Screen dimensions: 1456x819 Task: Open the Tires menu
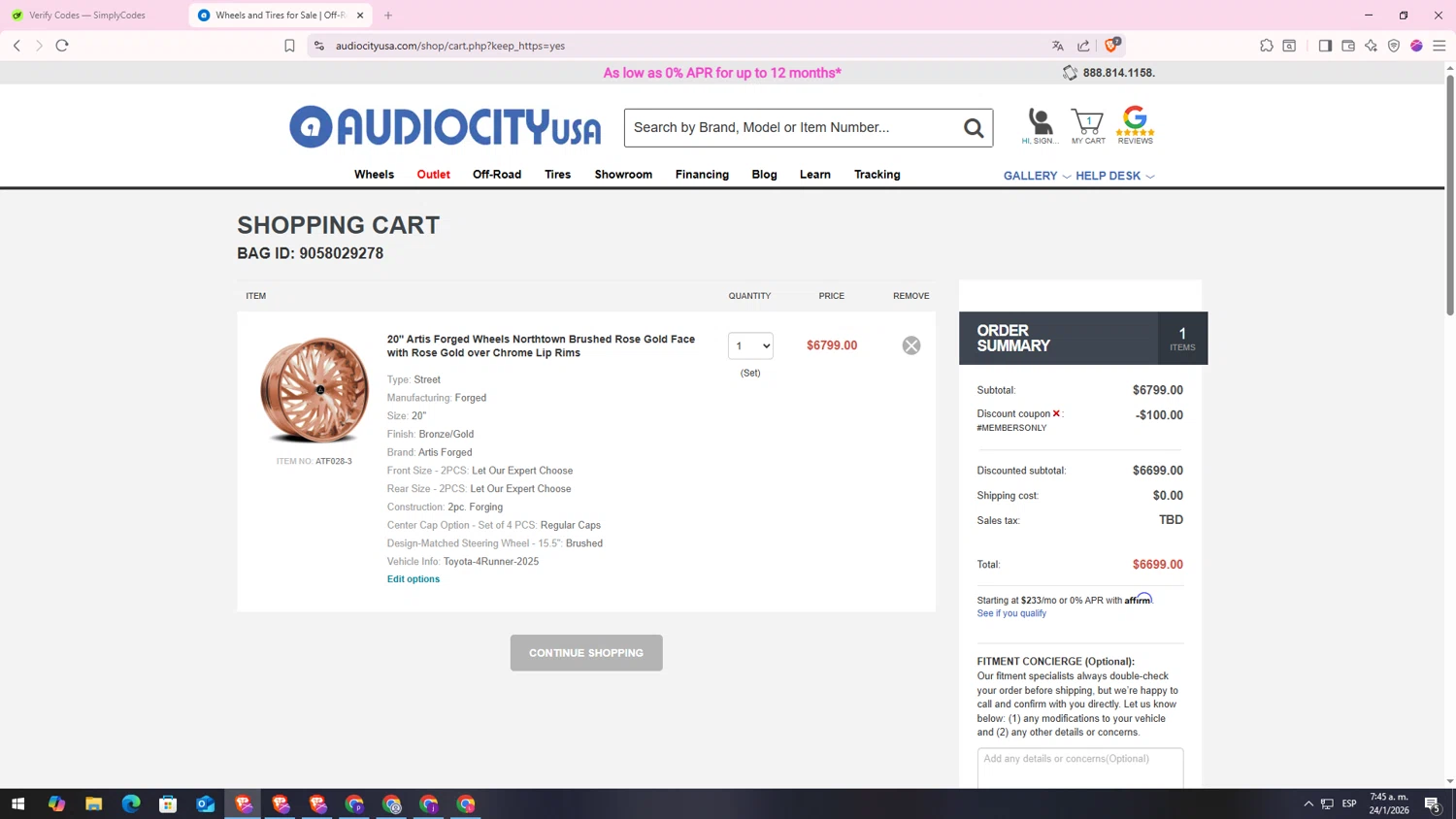[x=557, y=175]
